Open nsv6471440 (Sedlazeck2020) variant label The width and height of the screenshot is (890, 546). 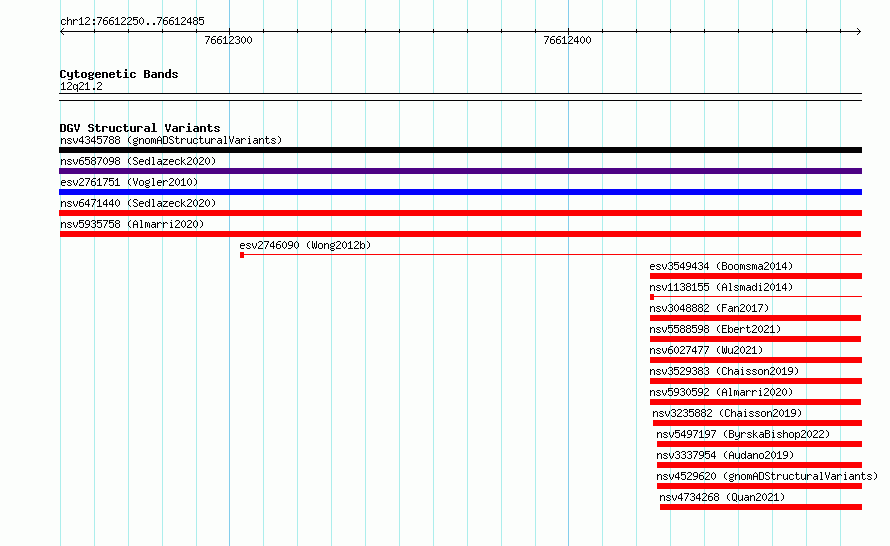click(x=138, y=203)
